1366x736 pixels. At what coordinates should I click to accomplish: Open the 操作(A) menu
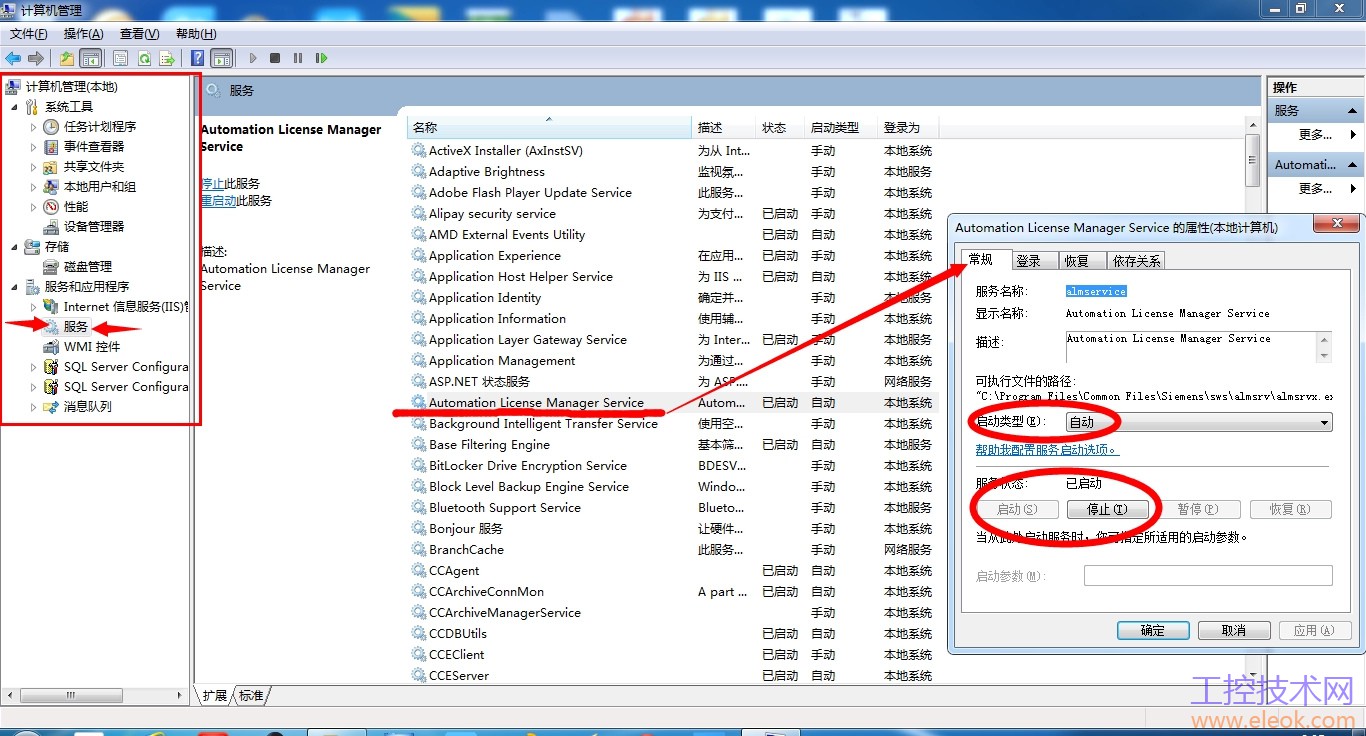point(83,34)
